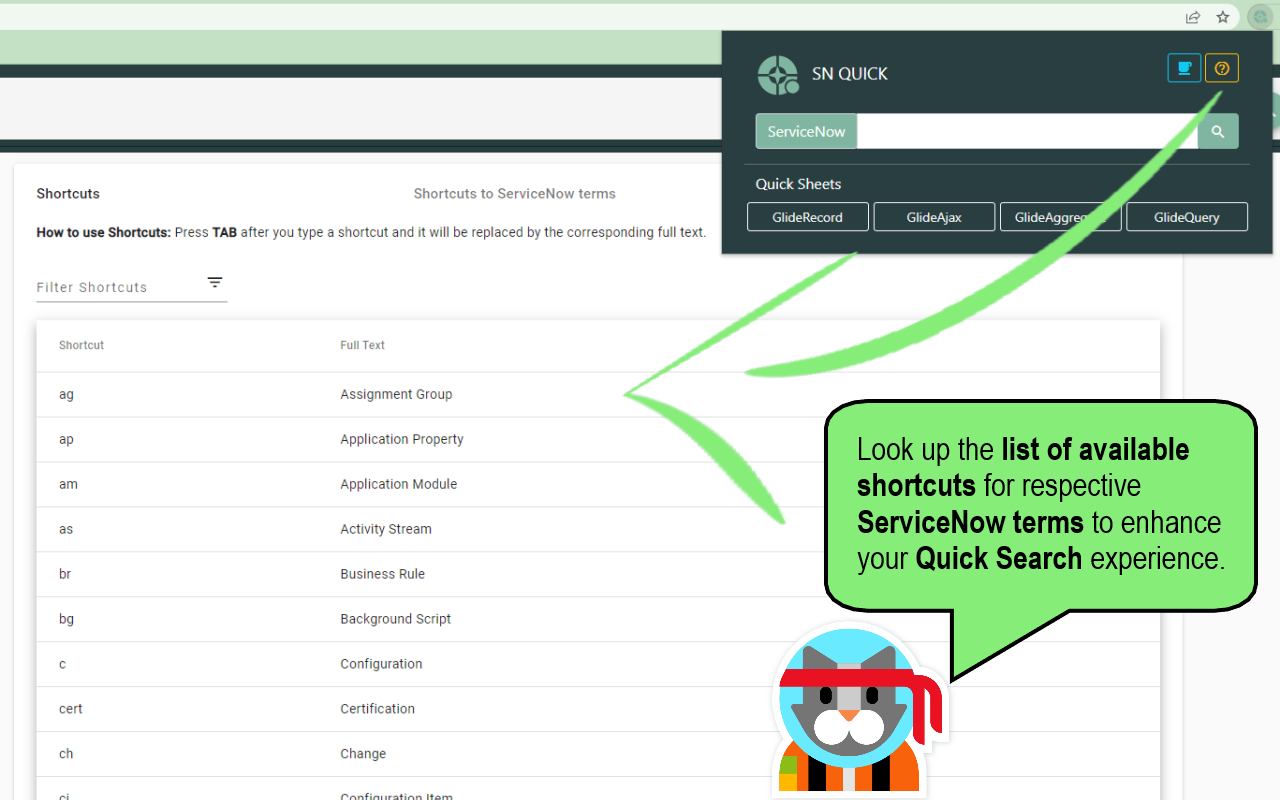Click the Shortcut column header
This screenshot has height=800, width=1280.
coord(81,345)
